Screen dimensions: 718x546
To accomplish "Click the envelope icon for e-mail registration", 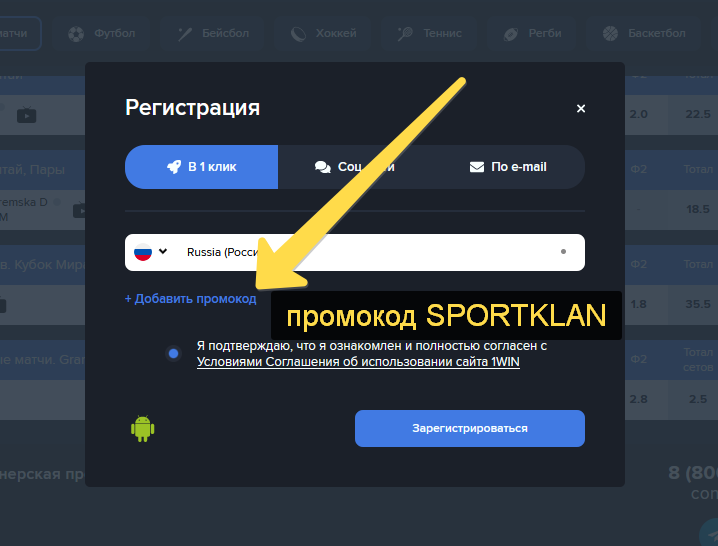I will click(477, 167).
